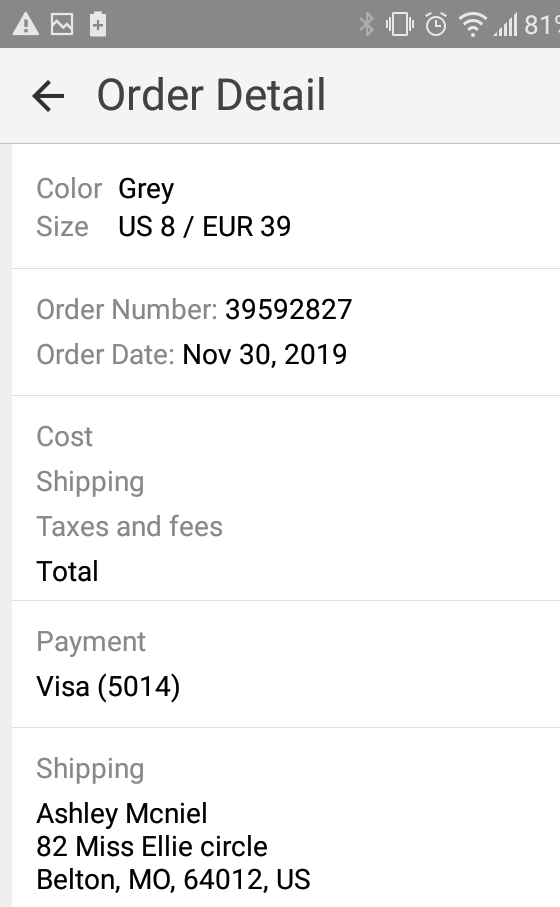The width and height of the screenshot is (560, 907).
Task: Tap the Grey color value
Action: coord(146,190)
